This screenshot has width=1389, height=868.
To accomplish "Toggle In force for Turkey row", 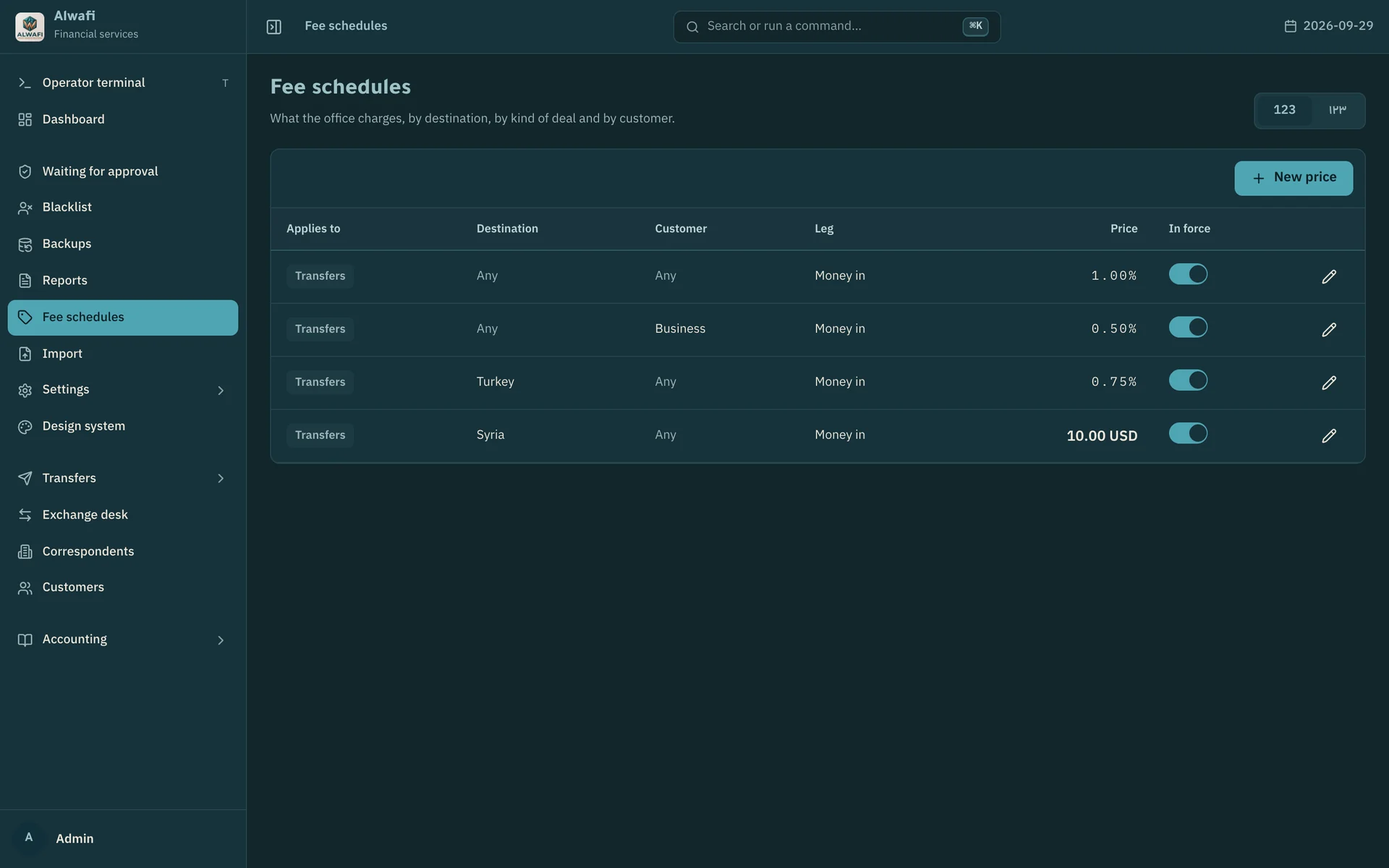I will coord(1188,380).
